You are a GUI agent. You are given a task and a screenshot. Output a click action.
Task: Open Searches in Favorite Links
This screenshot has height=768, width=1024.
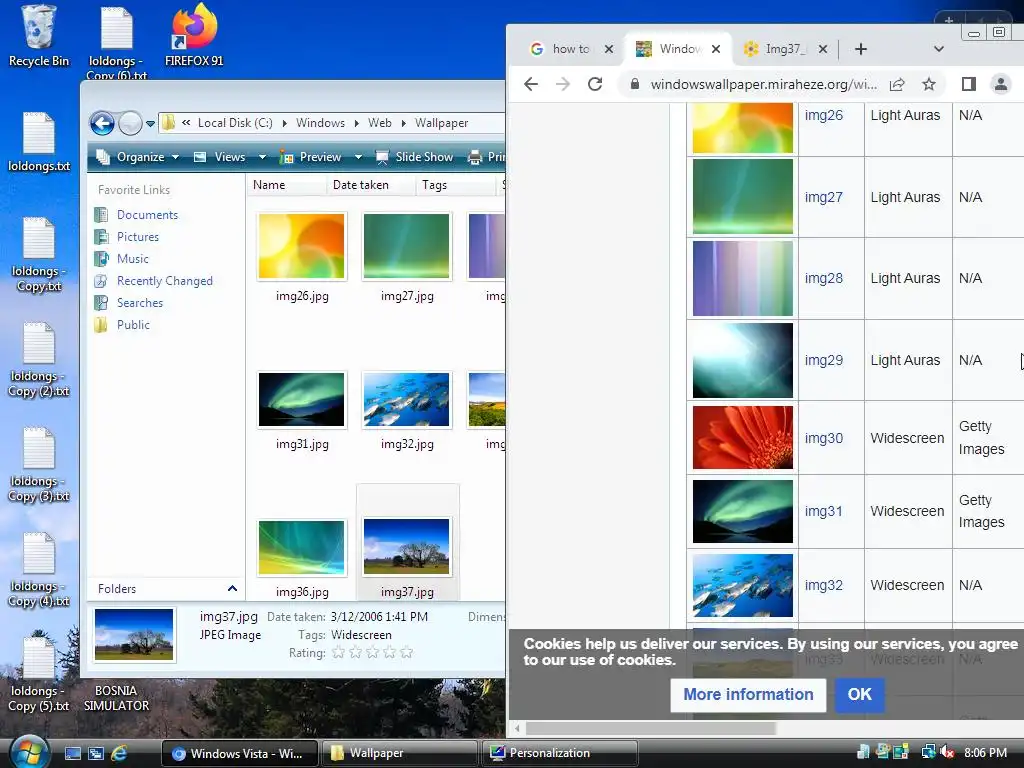140,303
